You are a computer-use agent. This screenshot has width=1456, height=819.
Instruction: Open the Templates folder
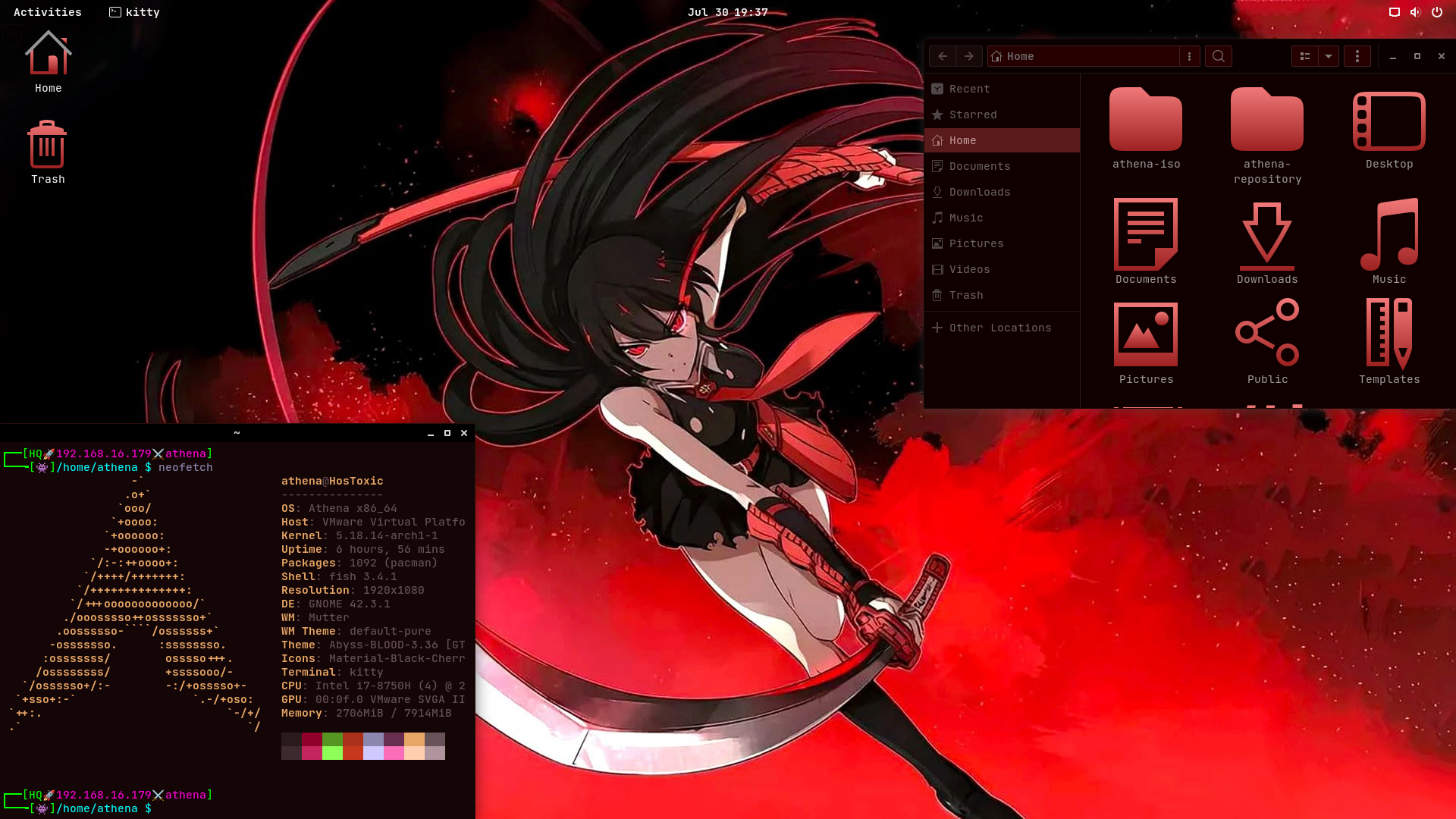click(1389, 334)
